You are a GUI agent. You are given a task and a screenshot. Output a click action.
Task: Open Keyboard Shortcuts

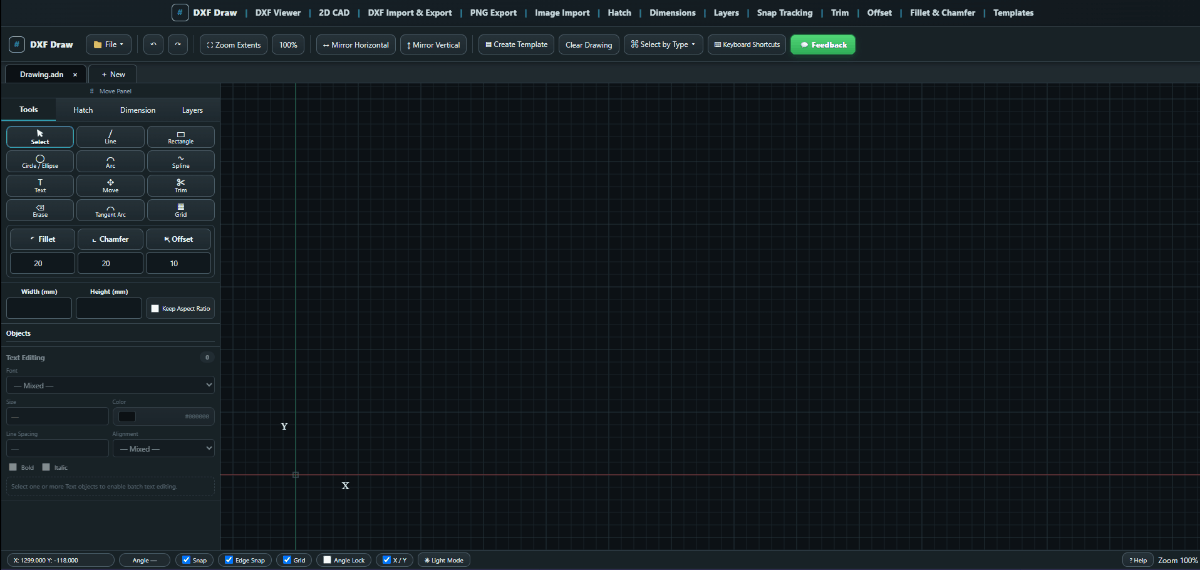click(747, 45)
